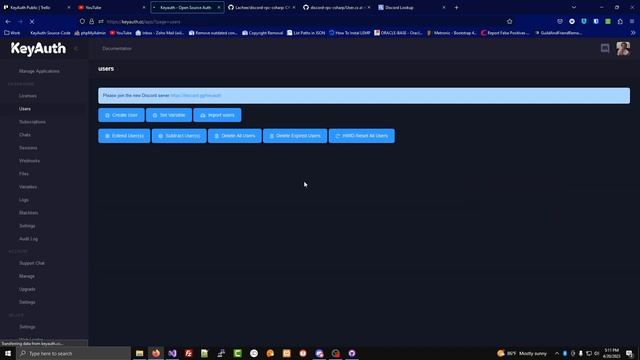640x360 pixels.
Task: Open Visual Studio from the taskbar
Action: pos(172,353)
